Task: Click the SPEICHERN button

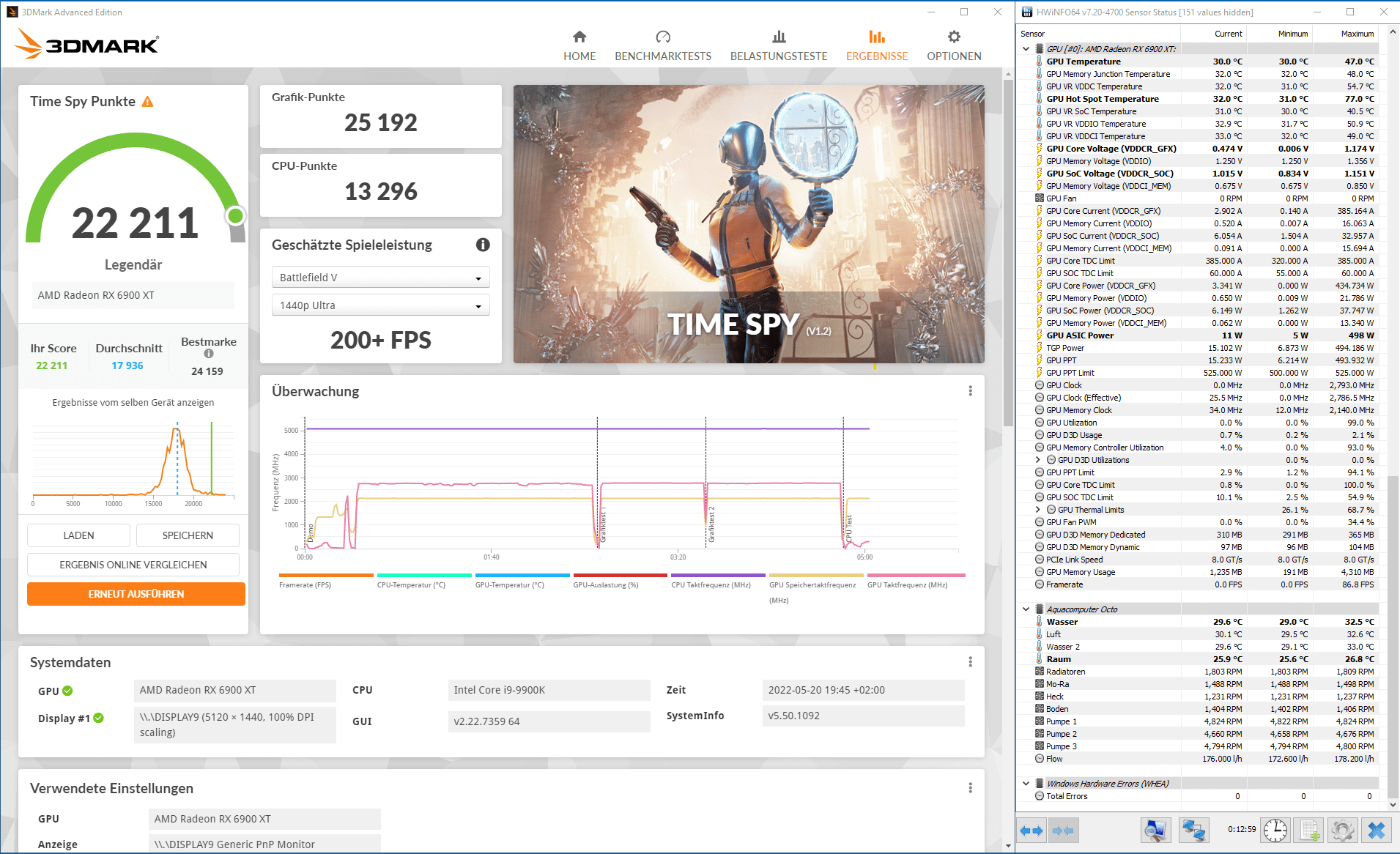Action: coord(188,535)
